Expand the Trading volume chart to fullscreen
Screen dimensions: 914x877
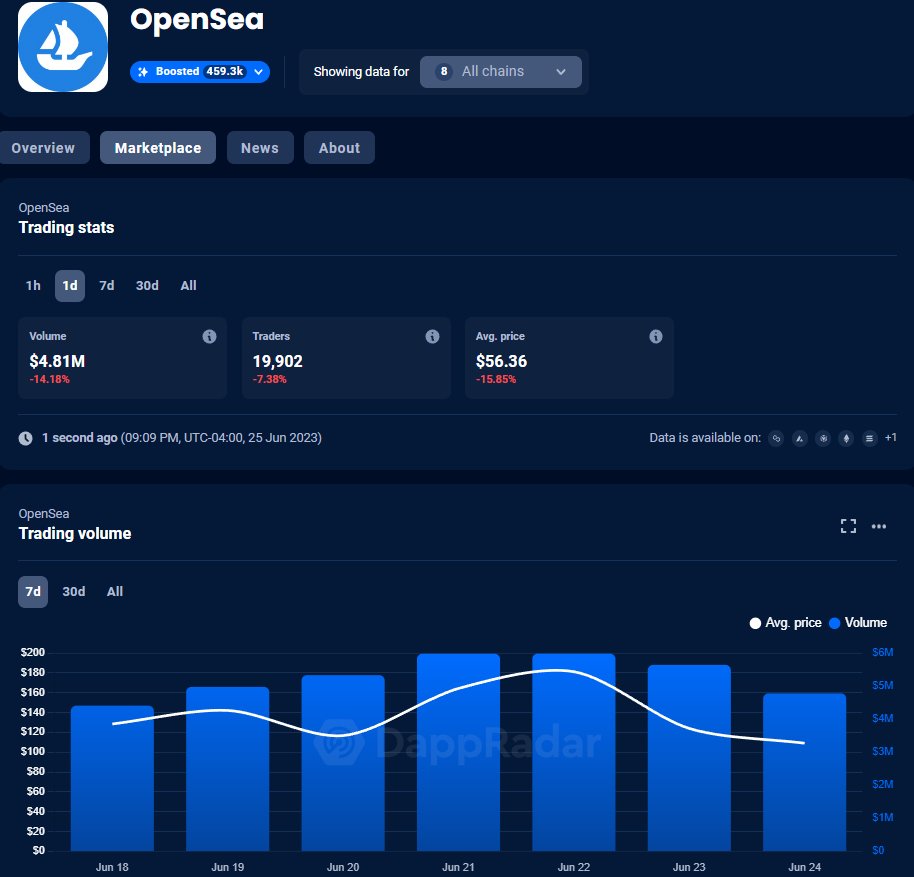pyautogui.click(x=849, y=526)
